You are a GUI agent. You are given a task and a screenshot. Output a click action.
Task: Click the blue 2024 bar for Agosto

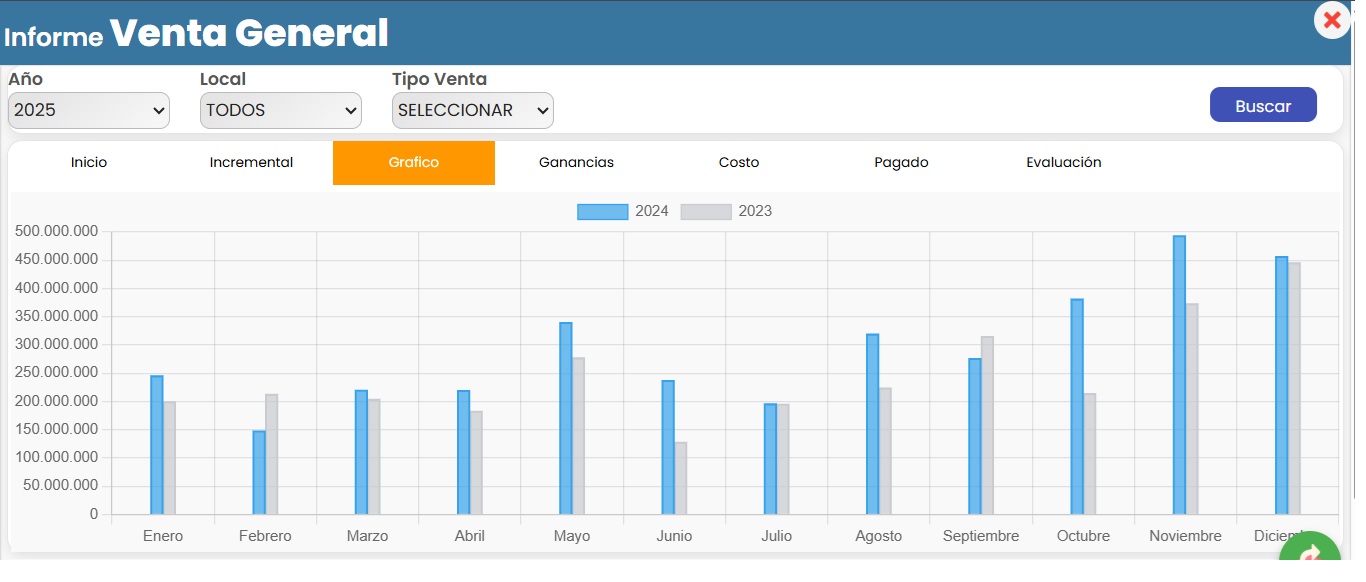click(x=872, y=424)
